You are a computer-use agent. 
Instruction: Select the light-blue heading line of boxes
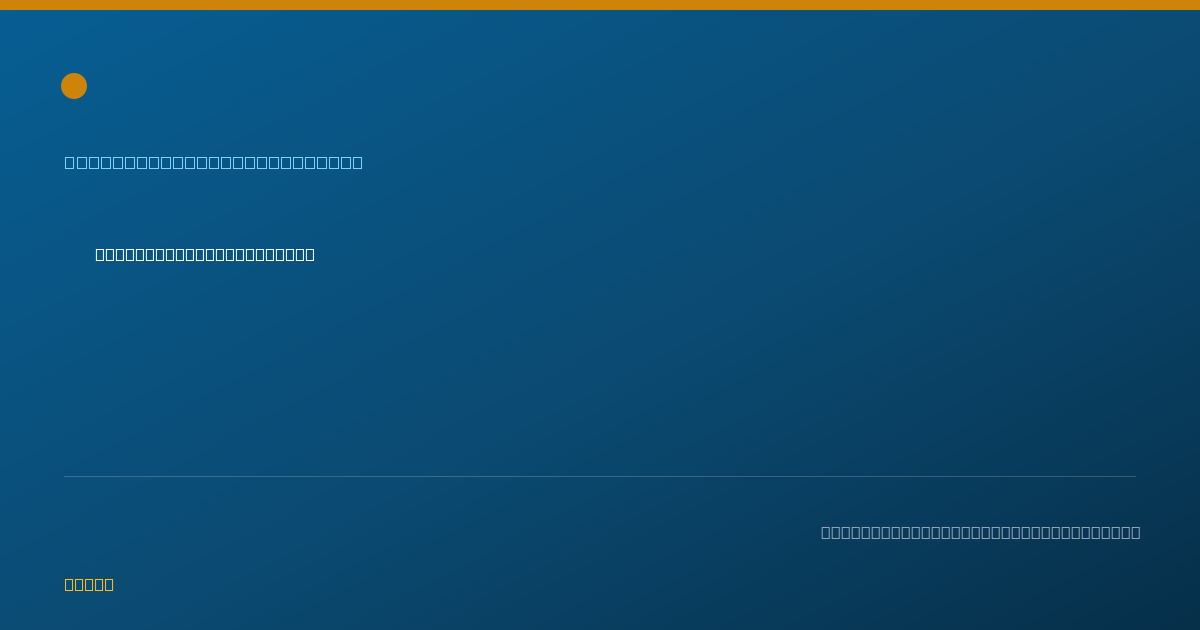[x=214, y=162]
